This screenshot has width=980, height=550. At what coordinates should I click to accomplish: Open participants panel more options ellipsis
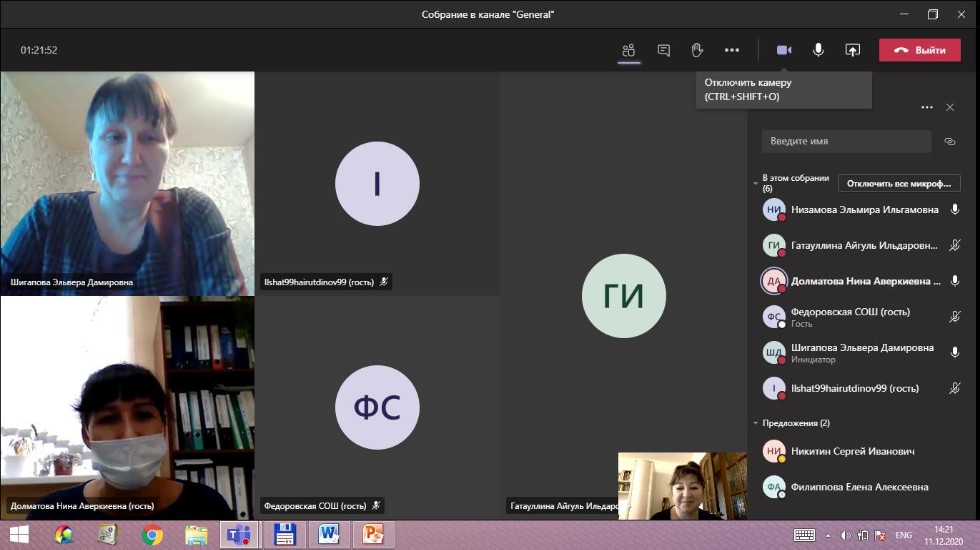(x=927, y=107)
